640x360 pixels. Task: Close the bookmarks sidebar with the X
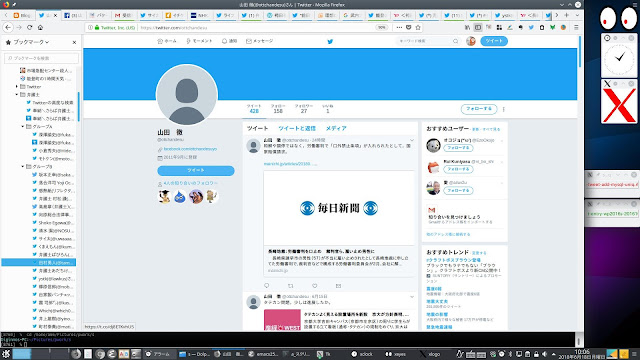[x=74, y=42]
